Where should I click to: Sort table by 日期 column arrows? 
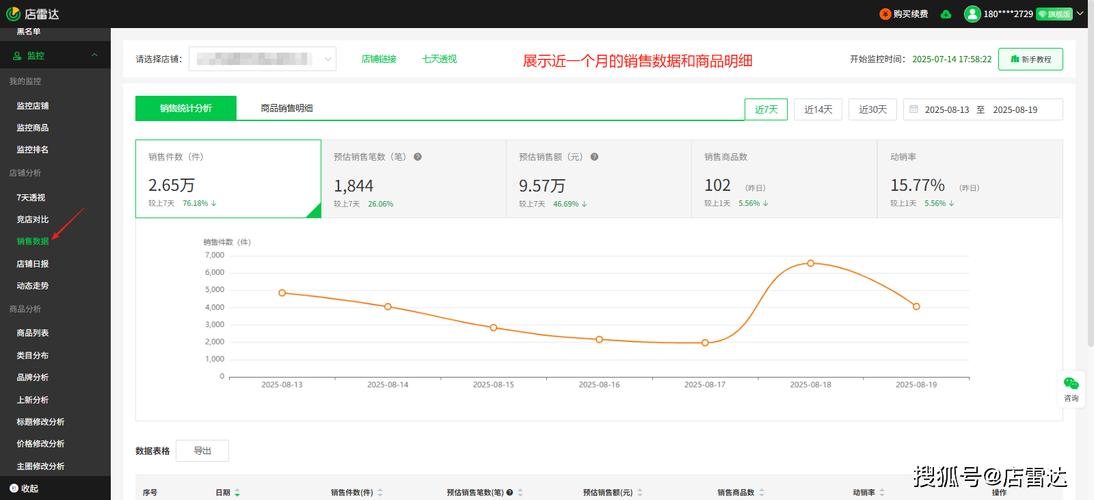click(237, 492)
